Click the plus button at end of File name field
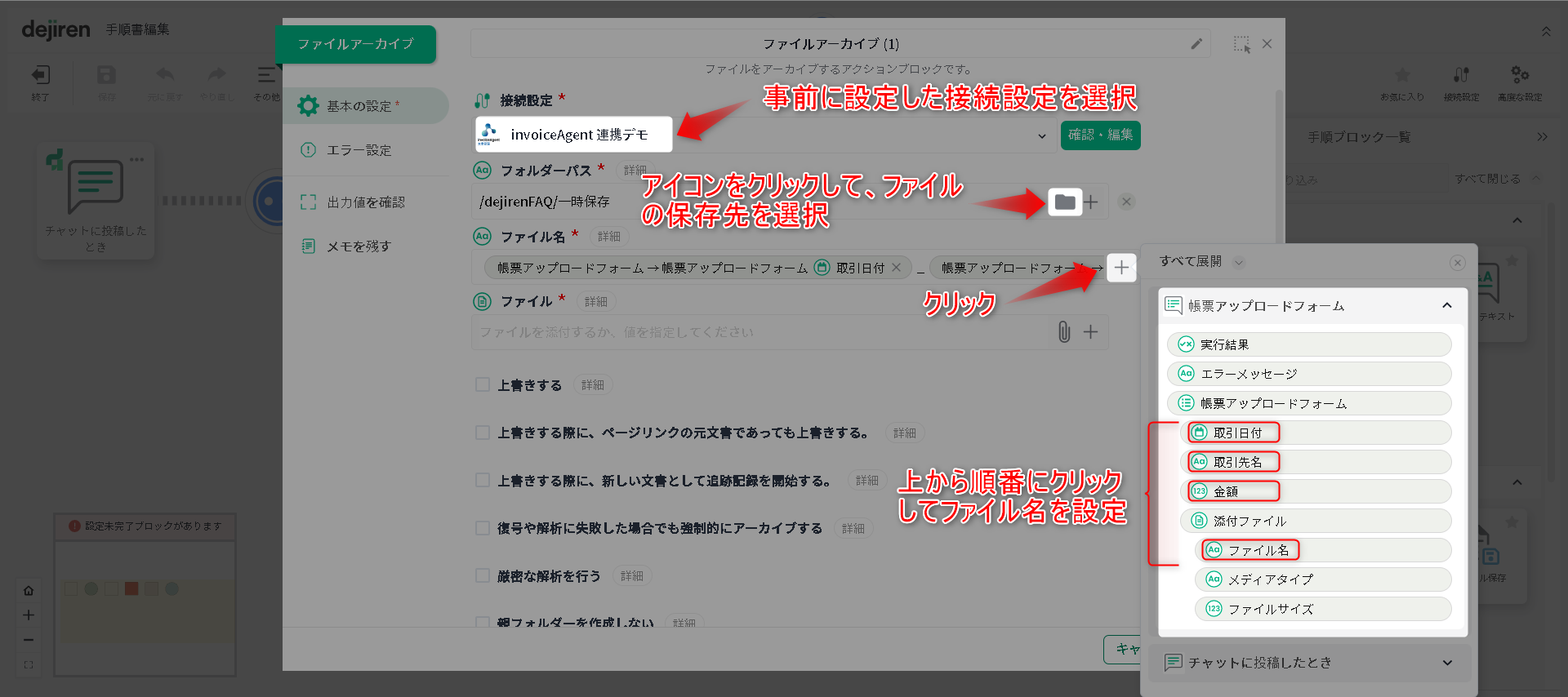This screenshot has width=1568, height=697. pyautogui.click(x=1121, y=267)
